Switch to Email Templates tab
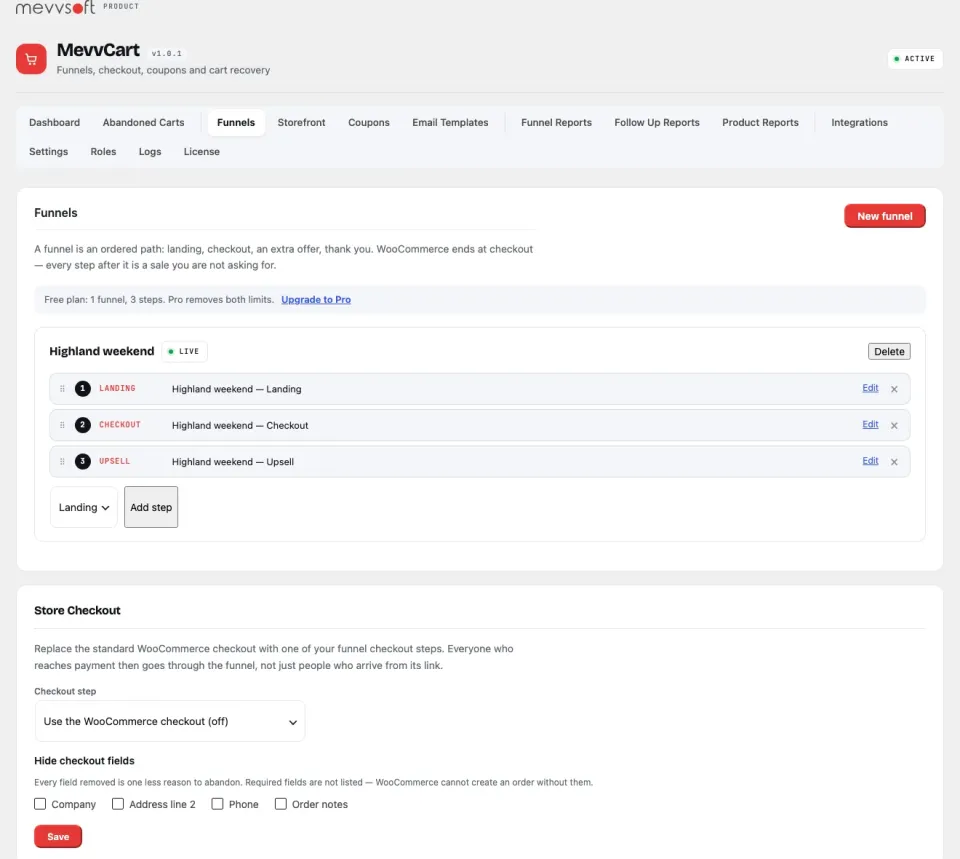Viewport: 960px width, 859px height. (x=450, y=122)
